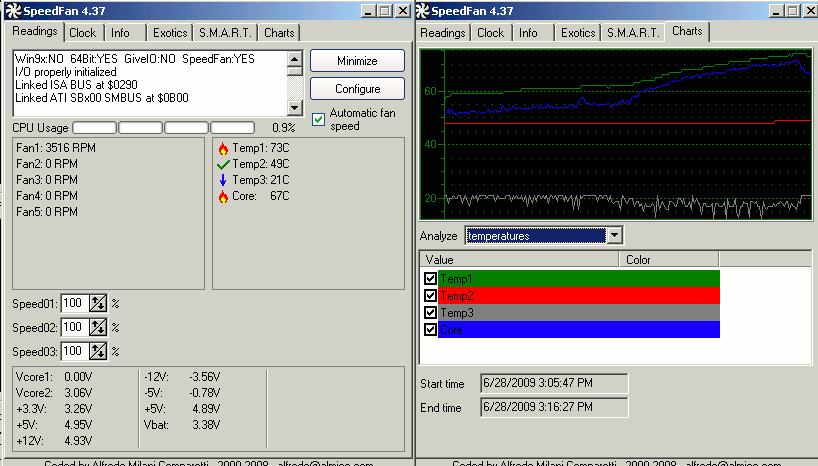This screenshot has width=818, height=466.
Task: Click the 'Vcore2: 3.06V' voltage reading
Action: tap(54, 393)
